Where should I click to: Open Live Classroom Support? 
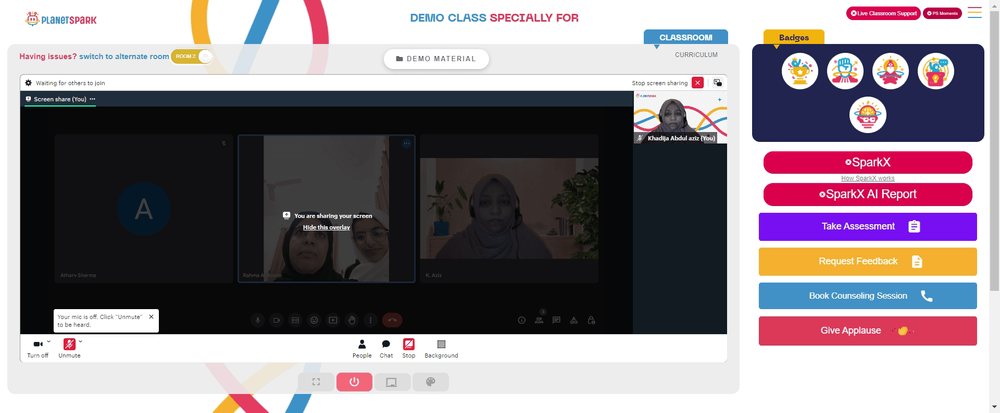coord(883,13)
